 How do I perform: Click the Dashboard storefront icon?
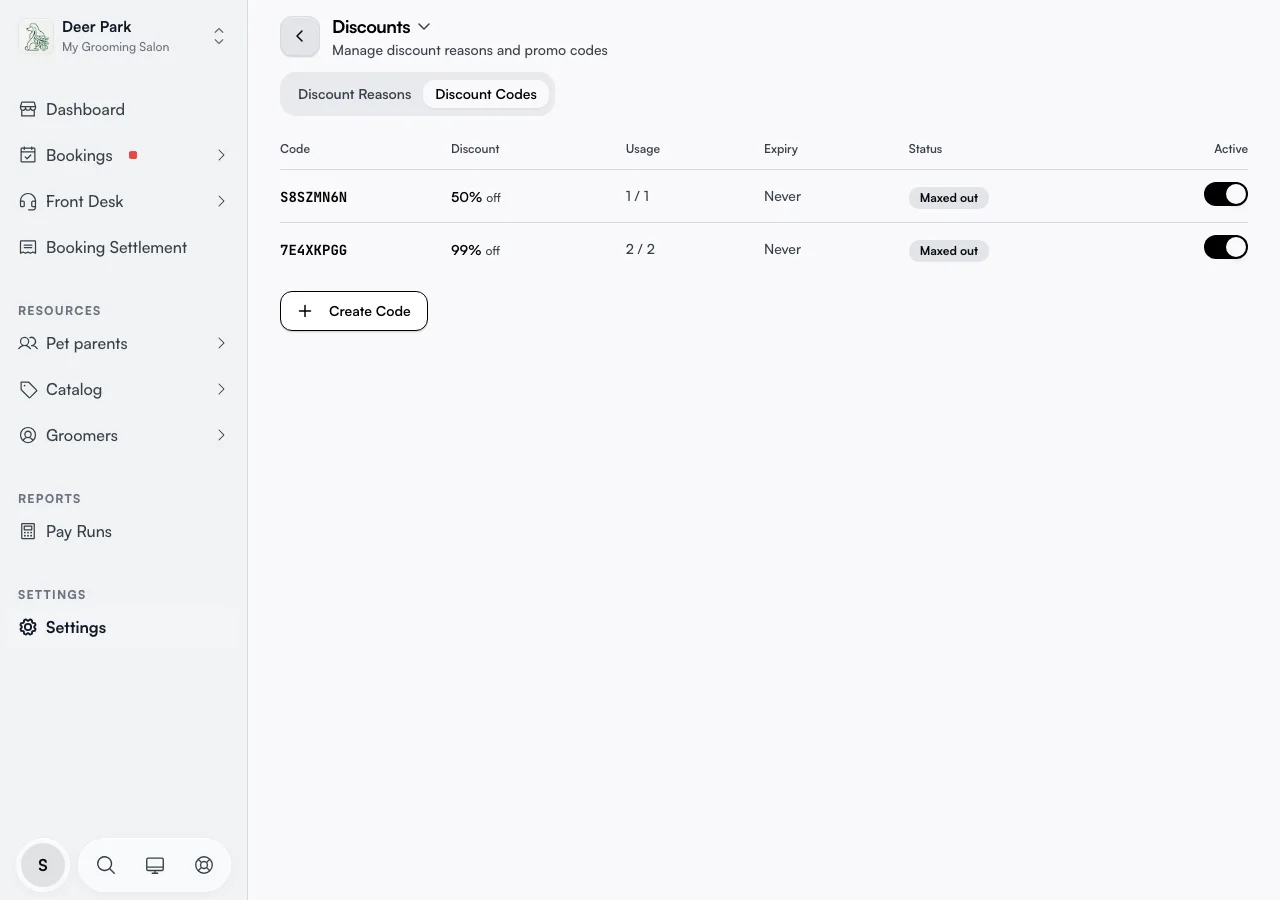point(28,109)
